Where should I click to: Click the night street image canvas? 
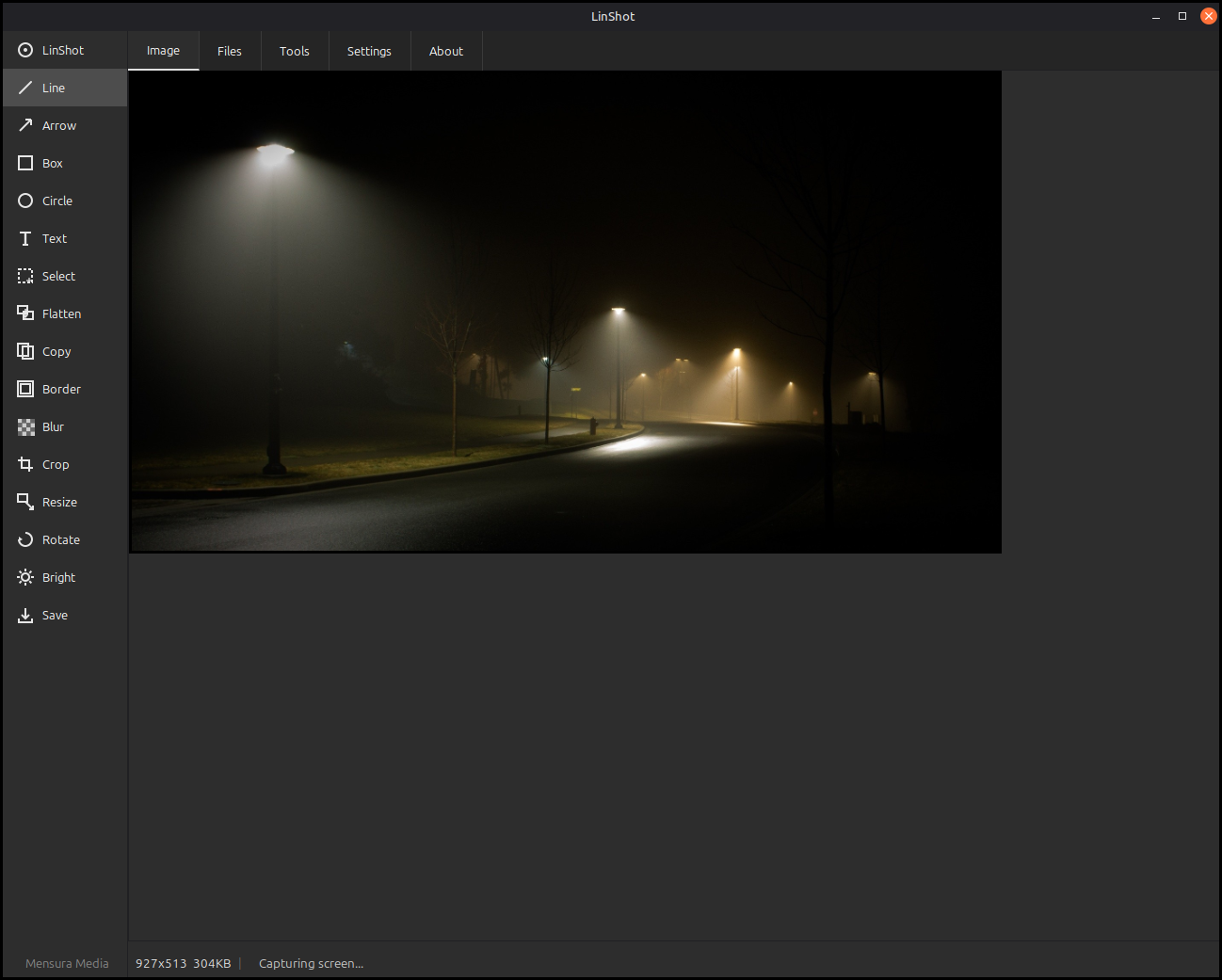[x=565, y=312]
